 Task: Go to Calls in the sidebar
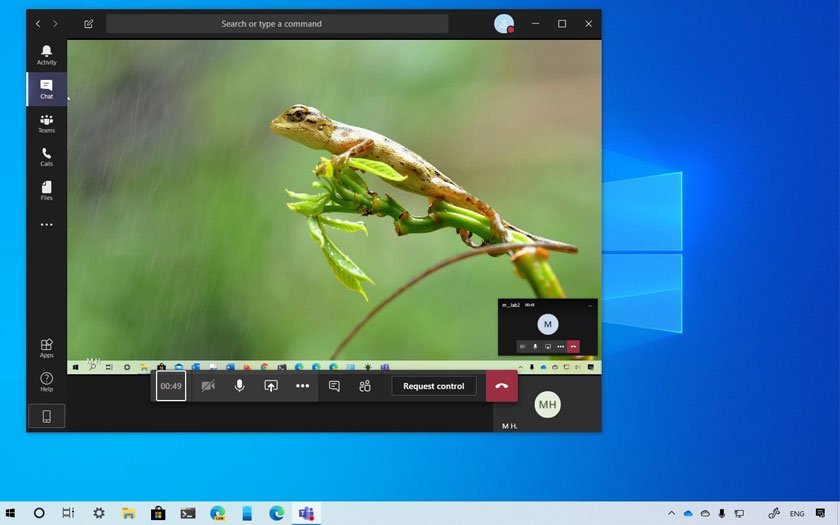click(46, 157)
